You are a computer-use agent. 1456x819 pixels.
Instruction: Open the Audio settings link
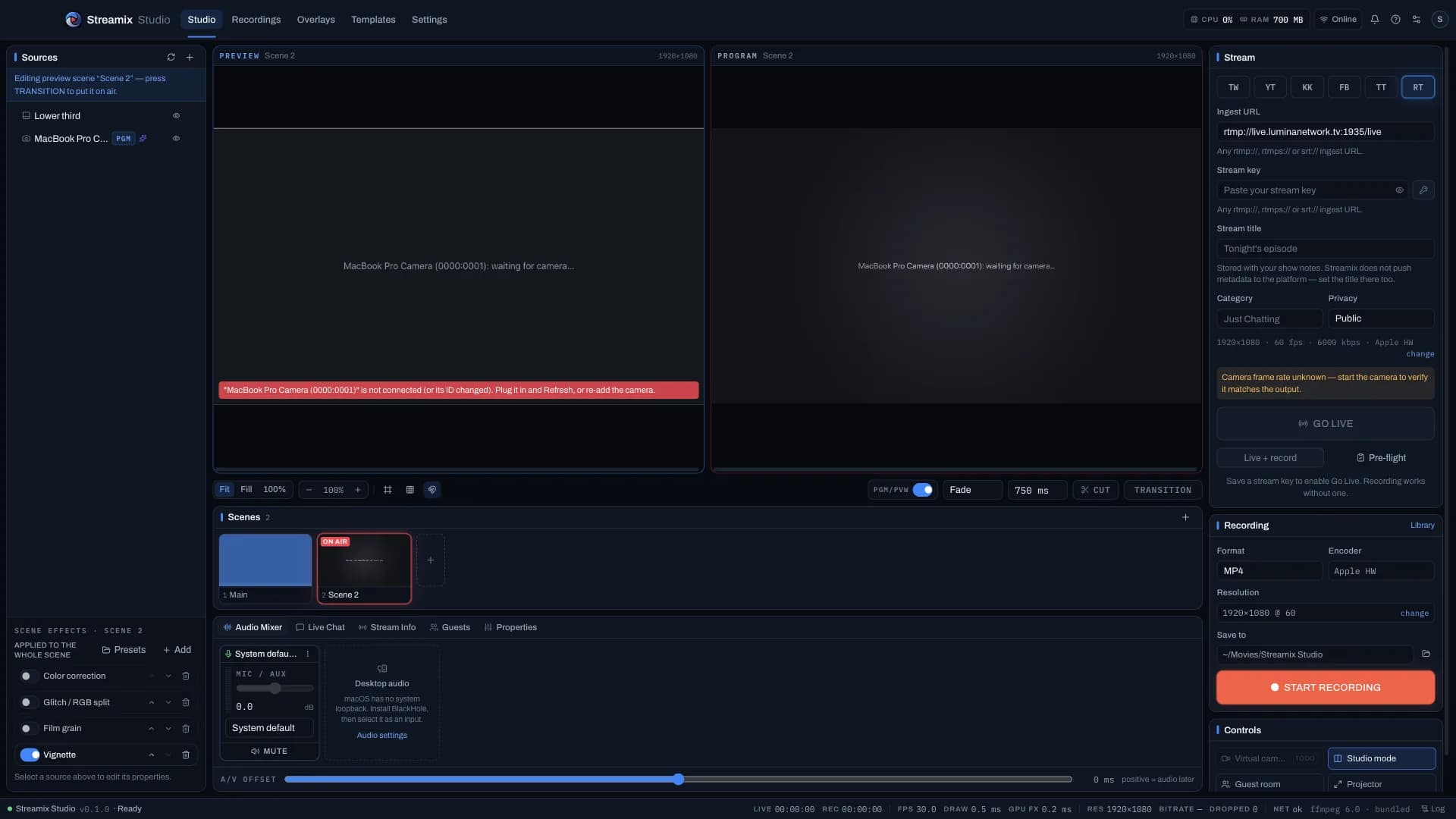(381, 736)
